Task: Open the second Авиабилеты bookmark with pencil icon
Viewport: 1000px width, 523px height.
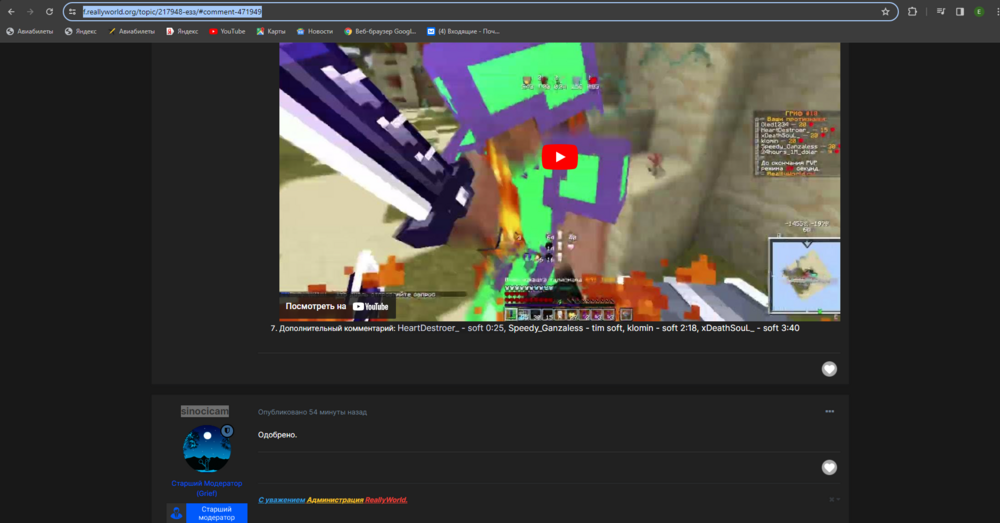Action: point(132,31)
